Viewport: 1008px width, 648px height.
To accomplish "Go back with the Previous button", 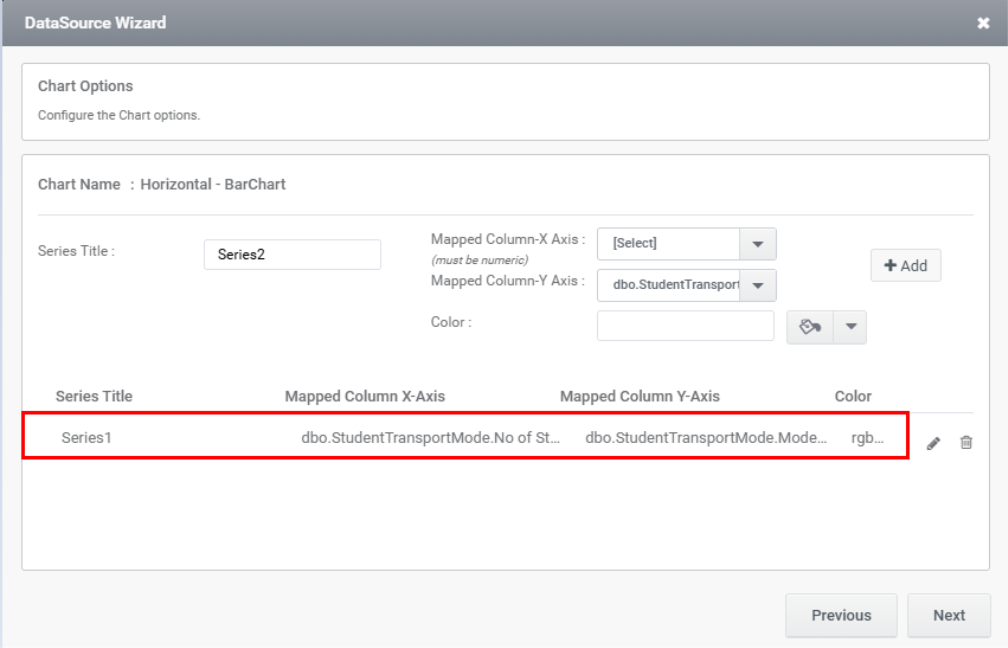I will pyautogui.click(x=841, y=615).
